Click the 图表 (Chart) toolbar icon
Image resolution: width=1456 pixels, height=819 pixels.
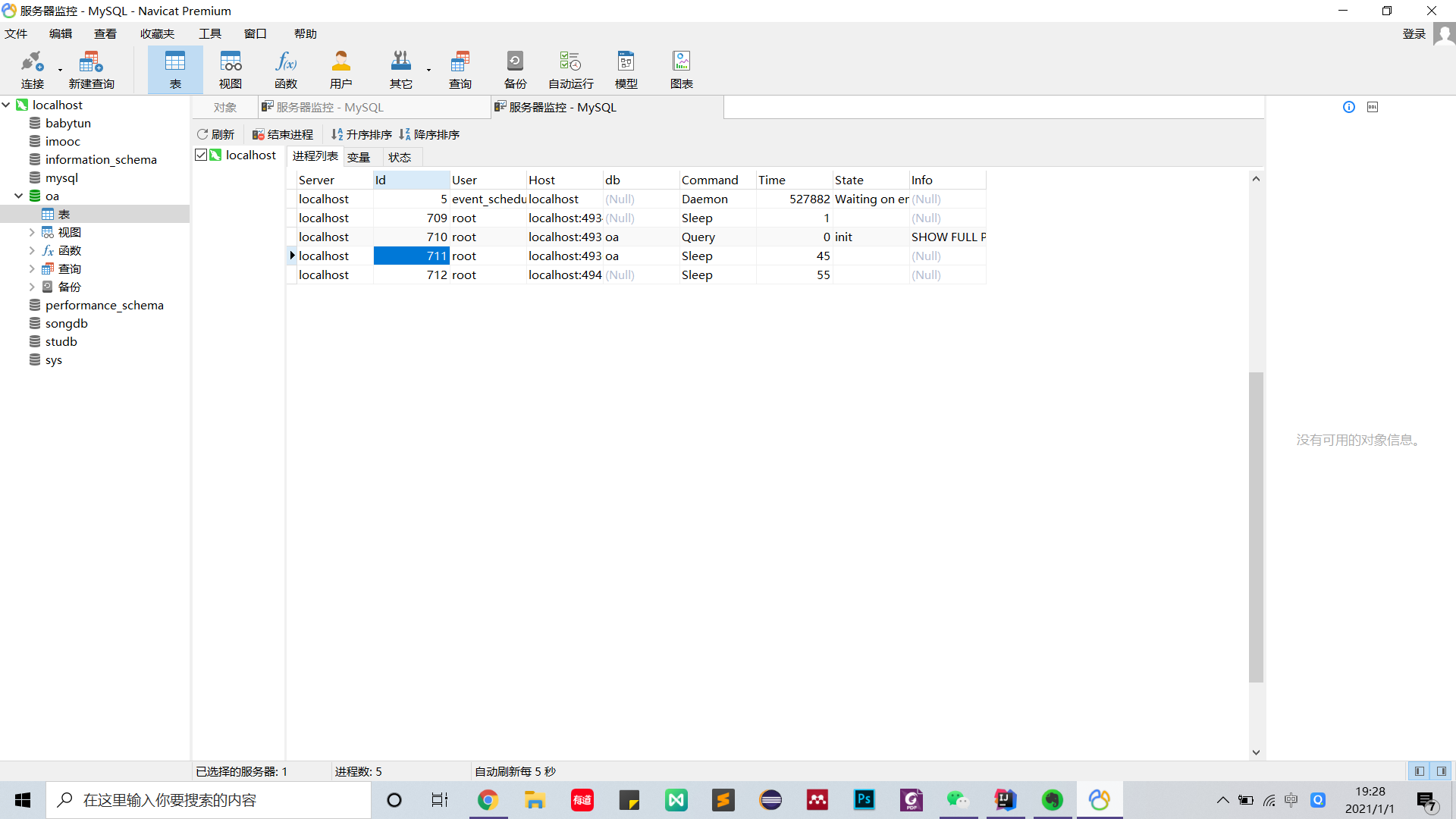point(681,69)
